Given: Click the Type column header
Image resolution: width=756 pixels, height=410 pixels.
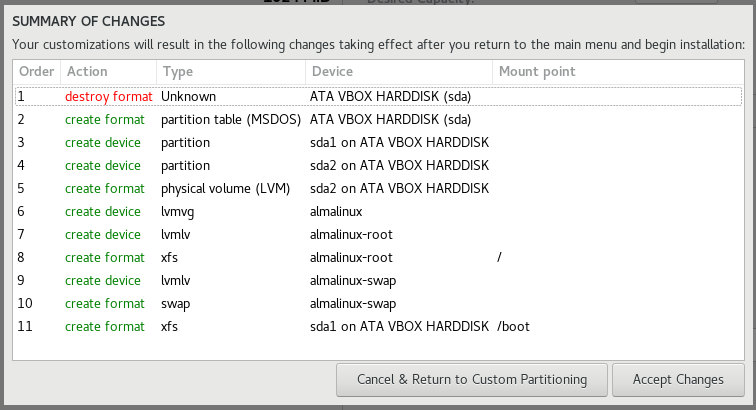Looking at the screenshot, I should pyautogui.click(x=231, y=71).
